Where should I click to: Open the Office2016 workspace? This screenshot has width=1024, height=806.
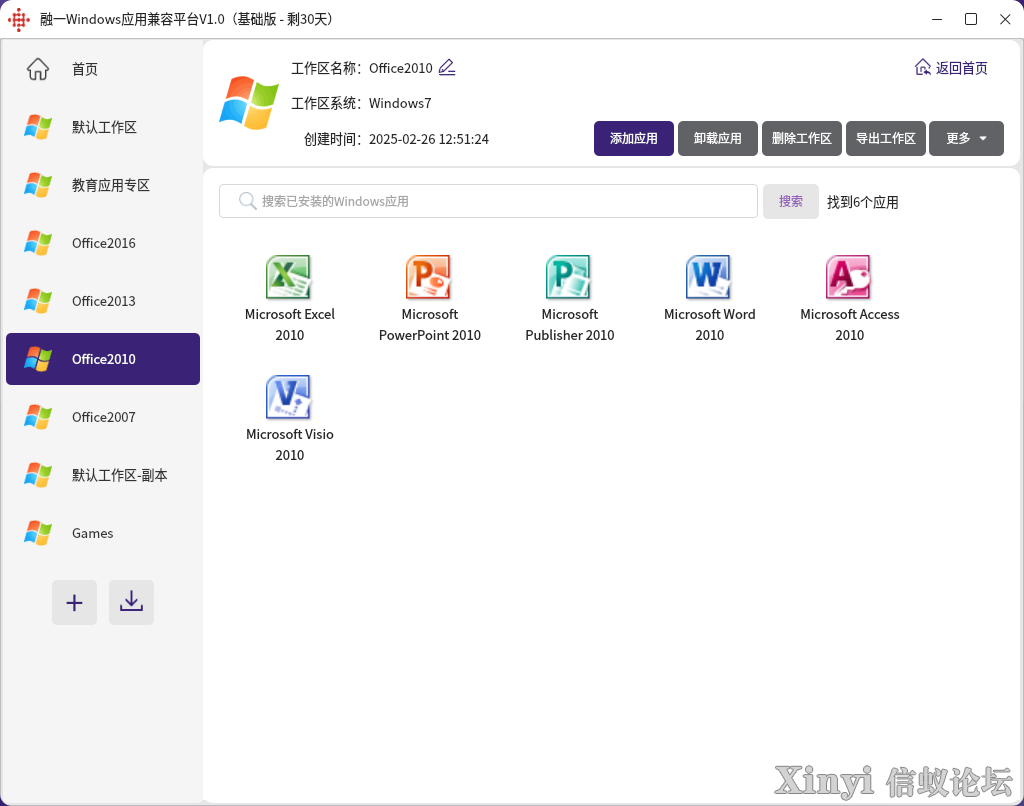[103, 243]
